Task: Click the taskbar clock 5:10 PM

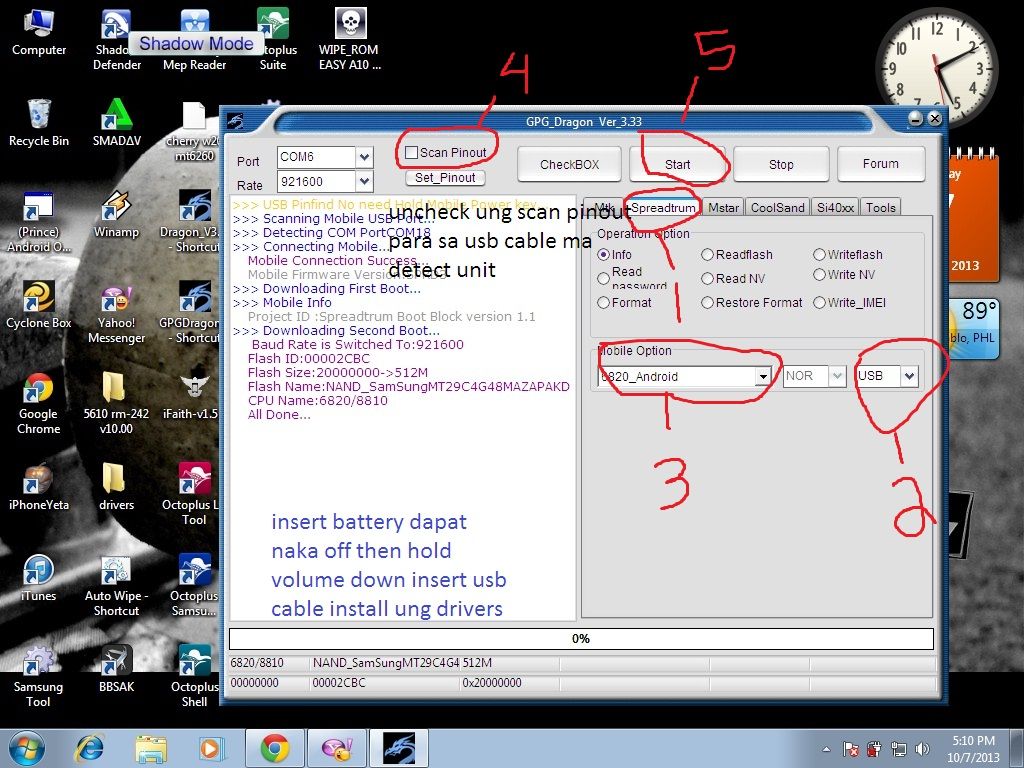Action: [973, 749]
